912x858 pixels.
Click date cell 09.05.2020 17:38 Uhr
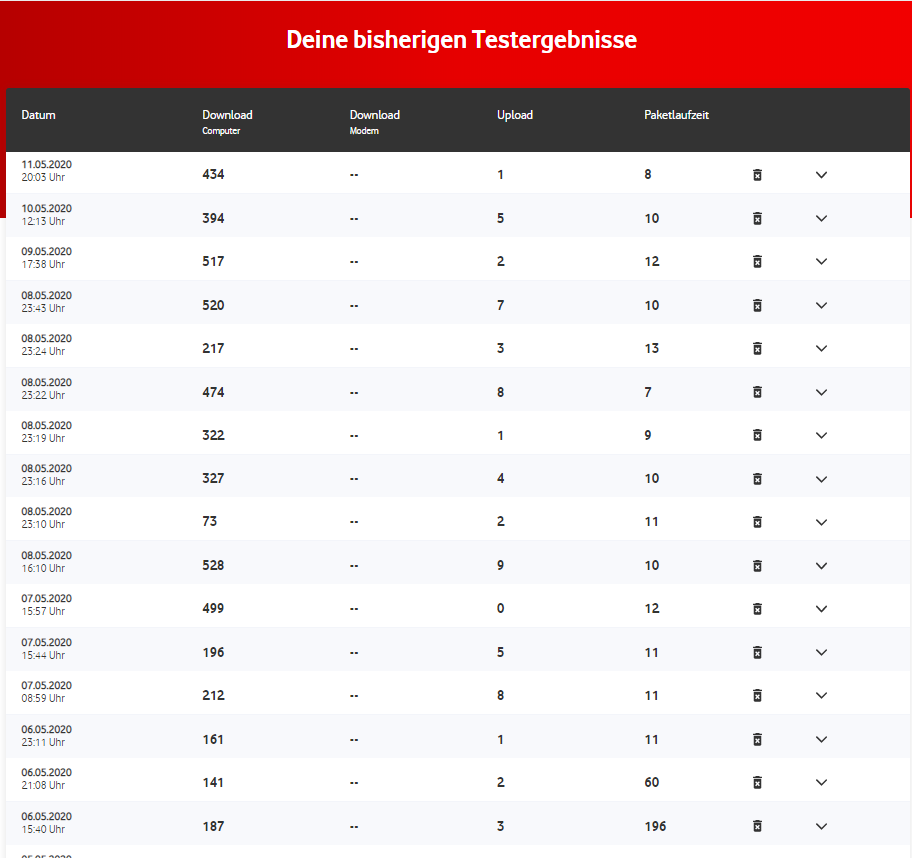pyautogui.click(x=47, y=258)
